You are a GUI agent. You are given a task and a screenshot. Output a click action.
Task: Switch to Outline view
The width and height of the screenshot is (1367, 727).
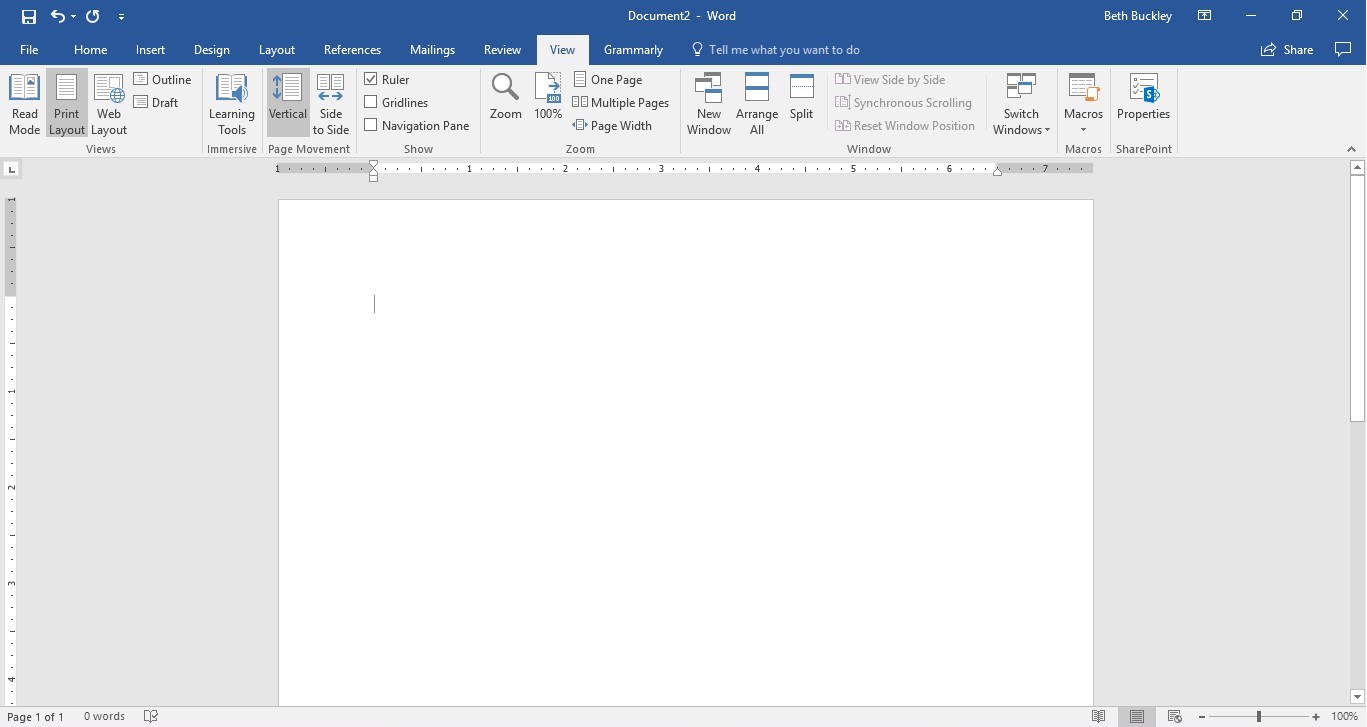coord(163,79)
